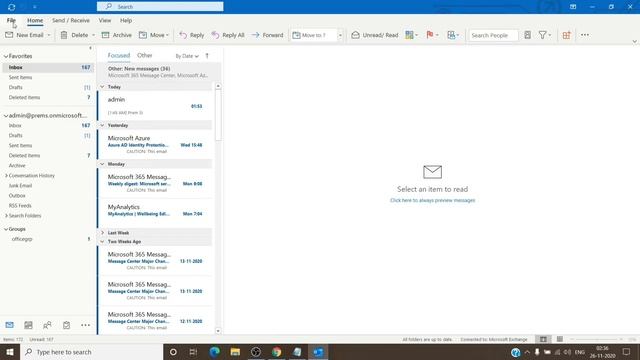Expand the New Email dropdown arrow
The width and height of the screenshot is (640, 360).
click(x=49, y=35)
